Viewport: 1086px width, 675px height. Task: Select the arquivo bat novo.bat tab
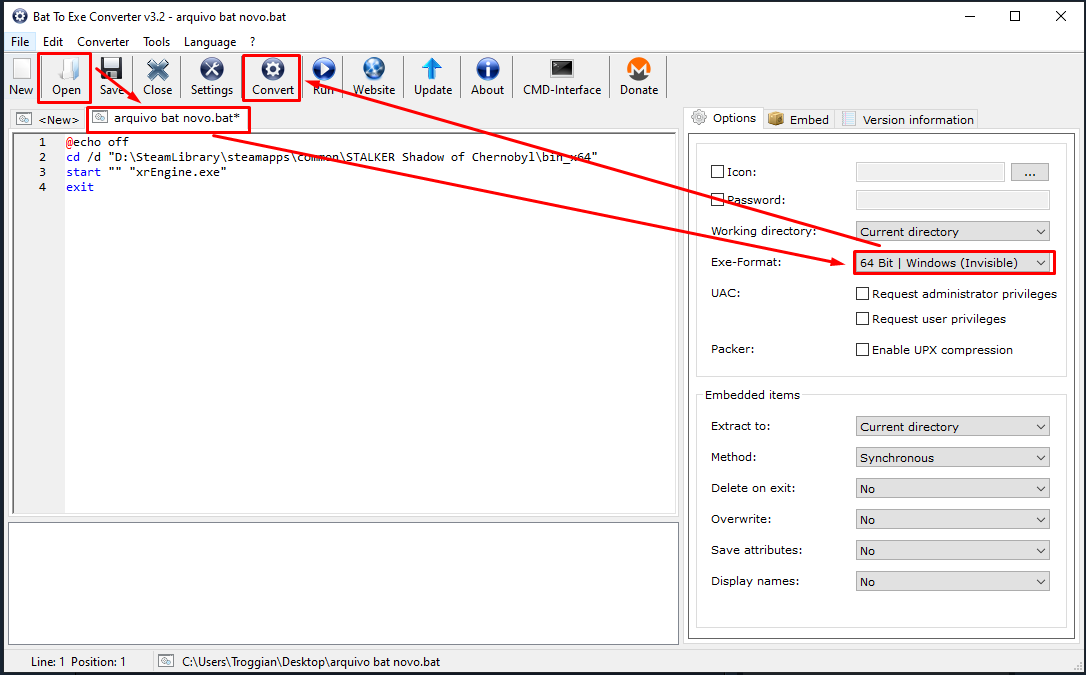pyautogui.click(x=168, y=118)
